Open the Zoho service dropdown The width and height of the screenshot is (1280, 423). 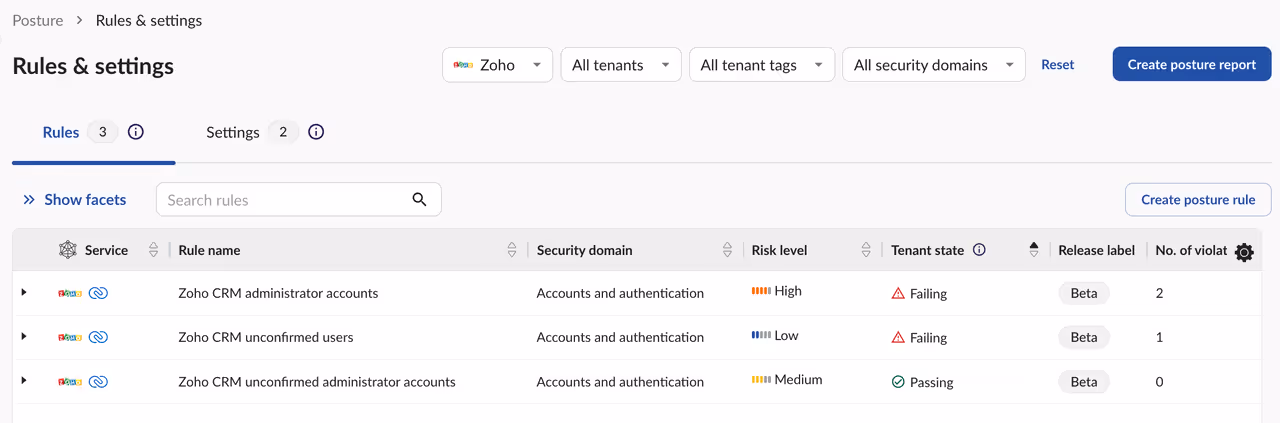497,65
